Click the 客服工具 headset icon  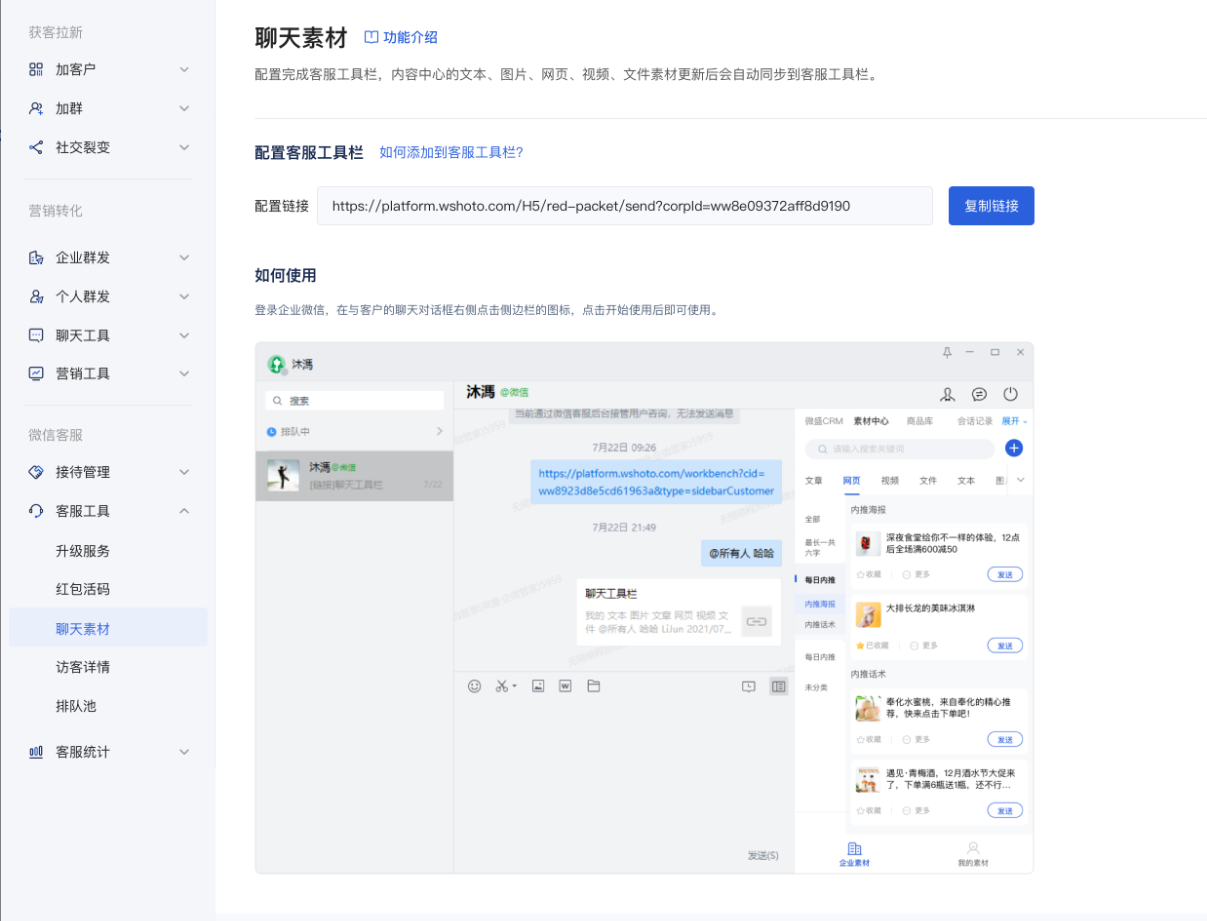[x=36, y=511]
